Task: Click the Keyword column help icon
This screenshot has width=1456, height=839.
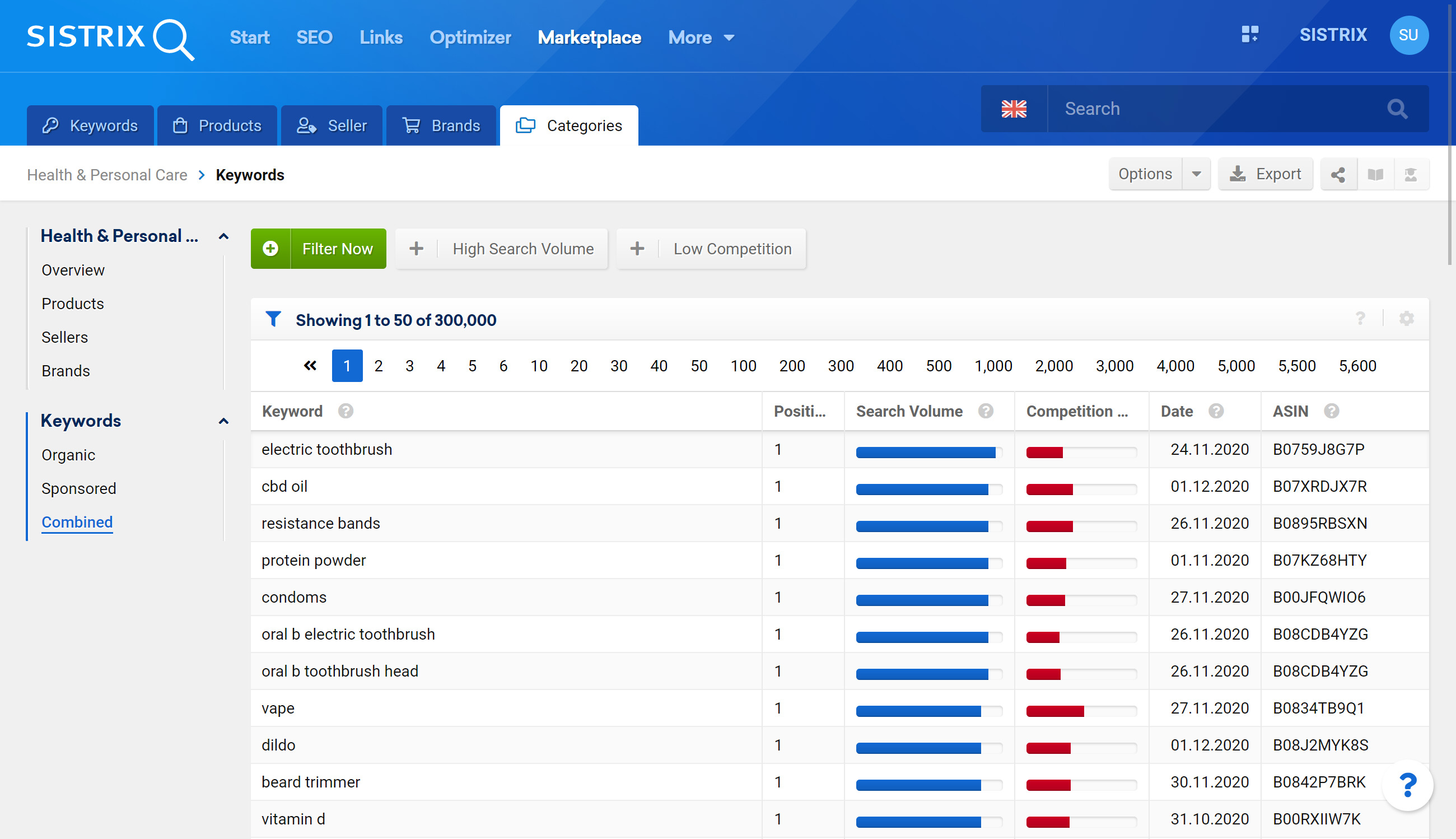Action: (346, 412)
